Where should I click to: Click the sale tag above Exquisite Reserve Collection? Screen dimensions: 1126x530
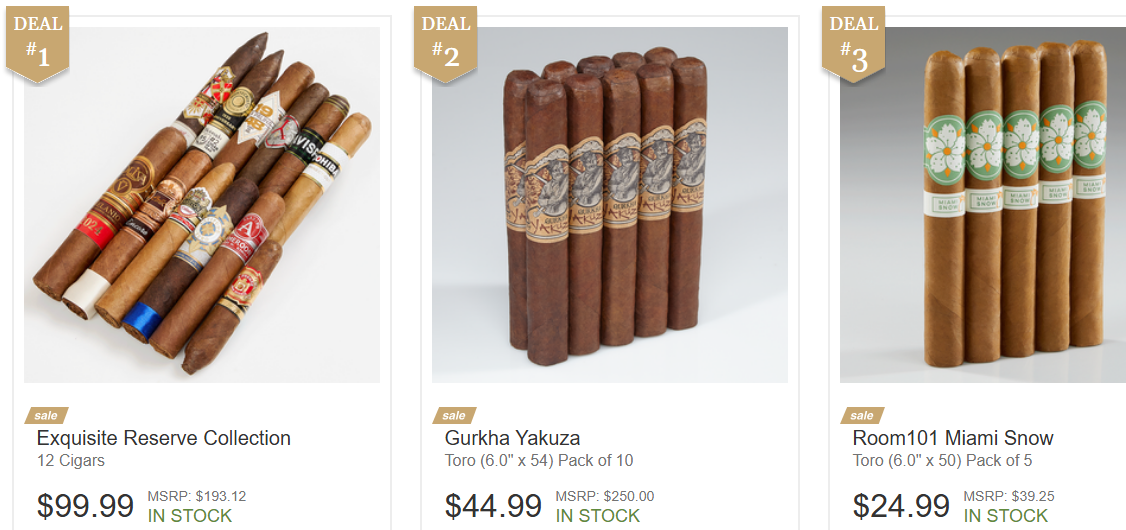point(46,415)
